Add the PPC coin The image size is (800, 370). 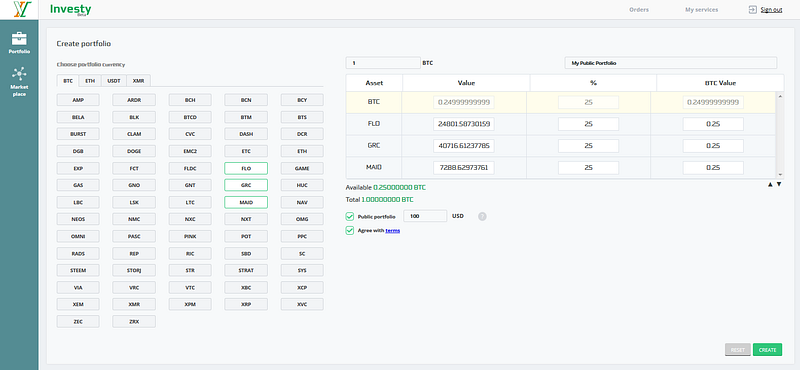[x=302, y=236]
